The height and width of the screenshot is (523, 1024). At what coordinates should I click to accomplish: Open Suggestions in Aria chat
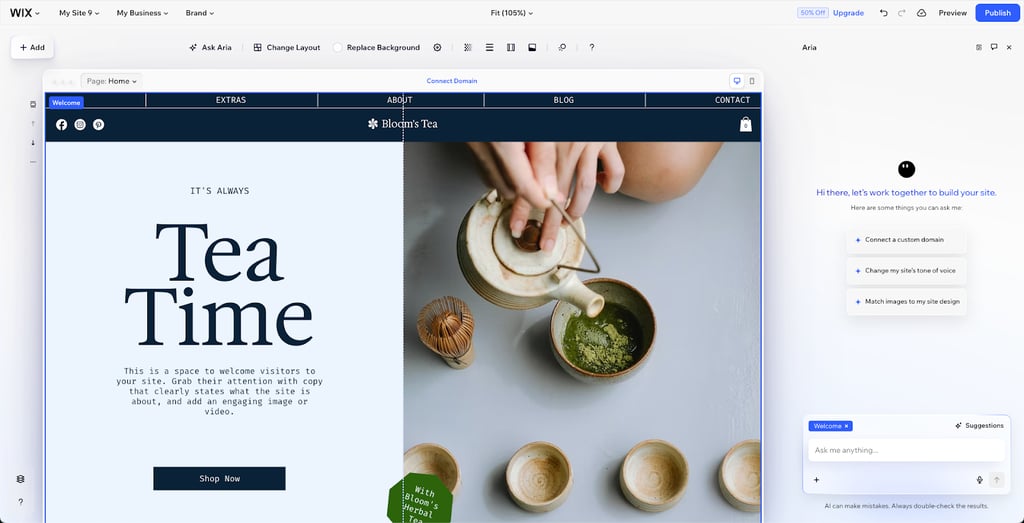(x=979, y=426)
